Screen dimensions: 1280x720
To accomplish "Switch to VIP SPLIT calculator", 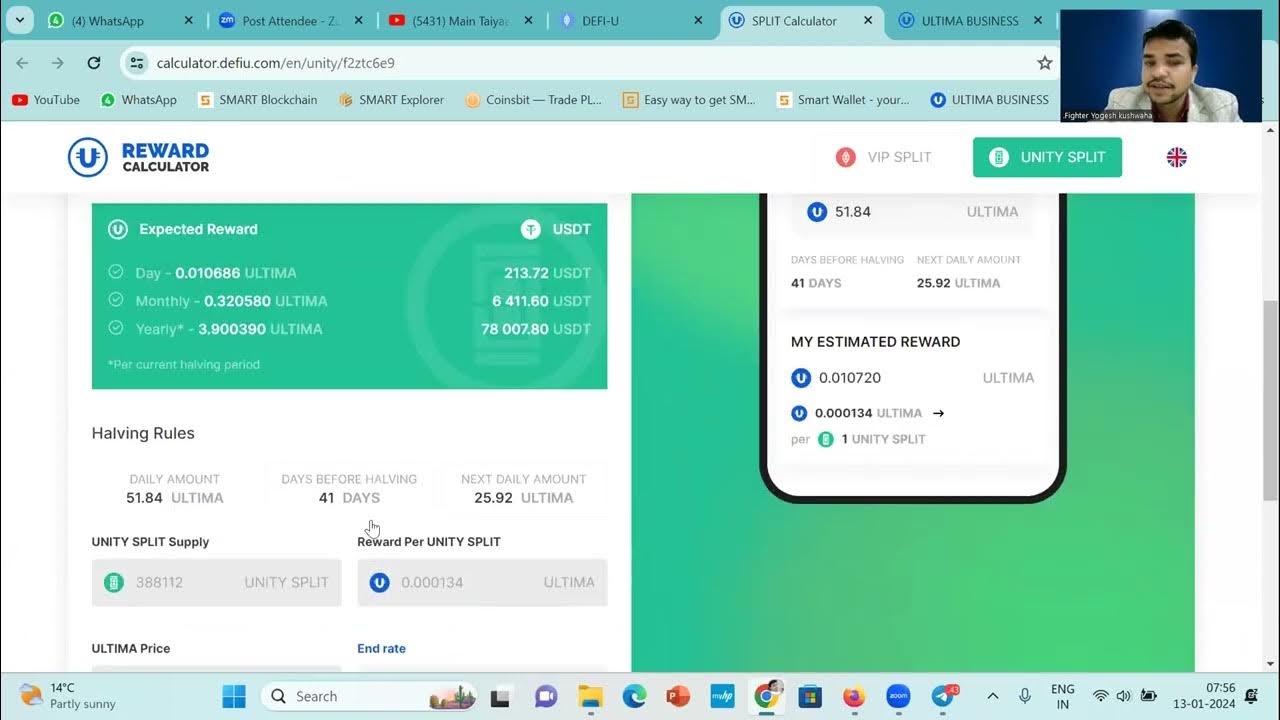I will [x=884, y=157].
